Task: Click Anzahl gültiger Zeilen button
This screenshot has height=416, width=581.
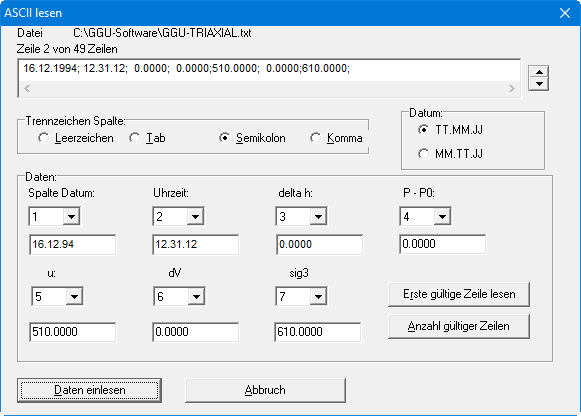Action: point(459,326)
